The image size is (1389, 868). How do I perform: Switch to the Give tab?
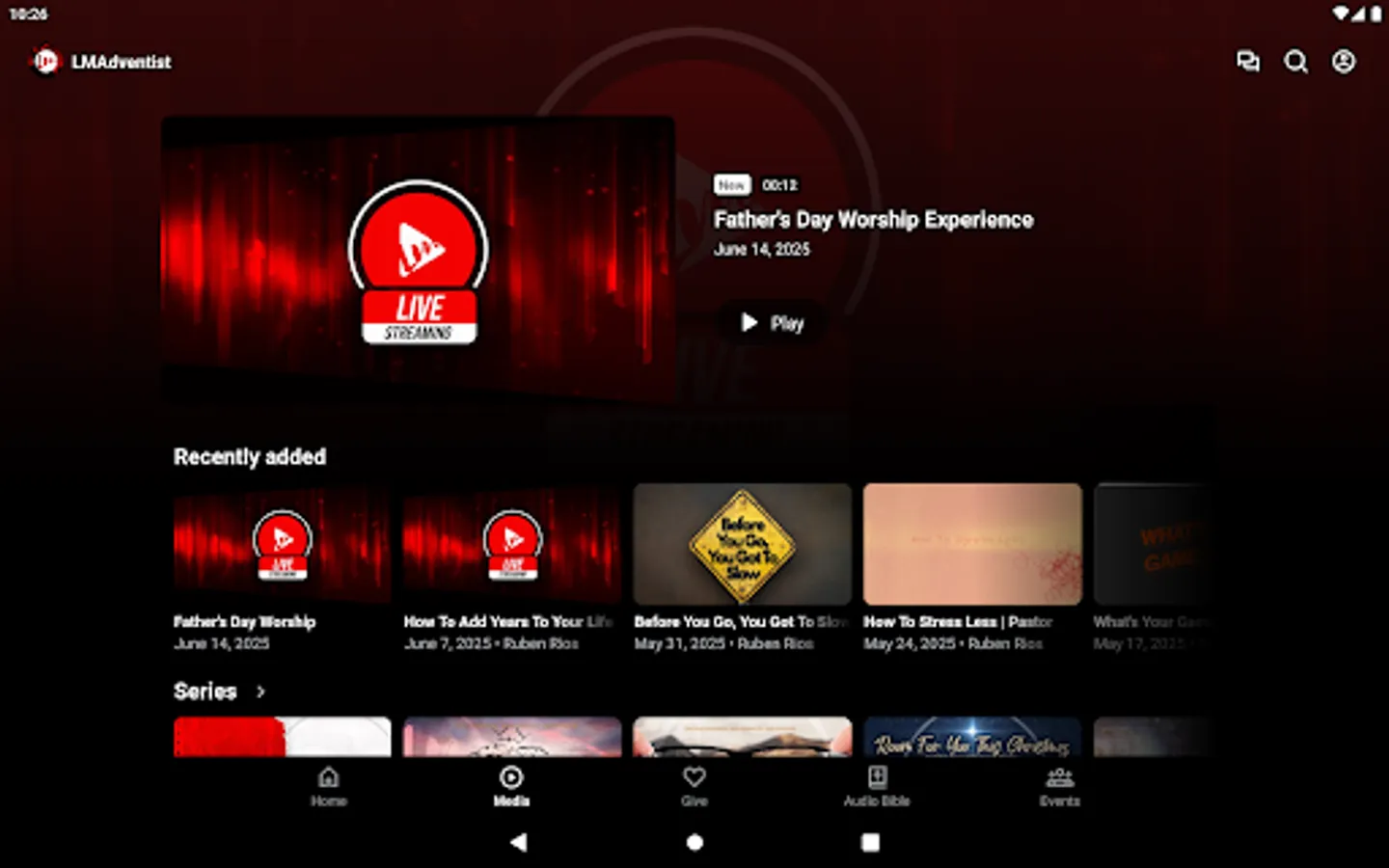[694, 788]
